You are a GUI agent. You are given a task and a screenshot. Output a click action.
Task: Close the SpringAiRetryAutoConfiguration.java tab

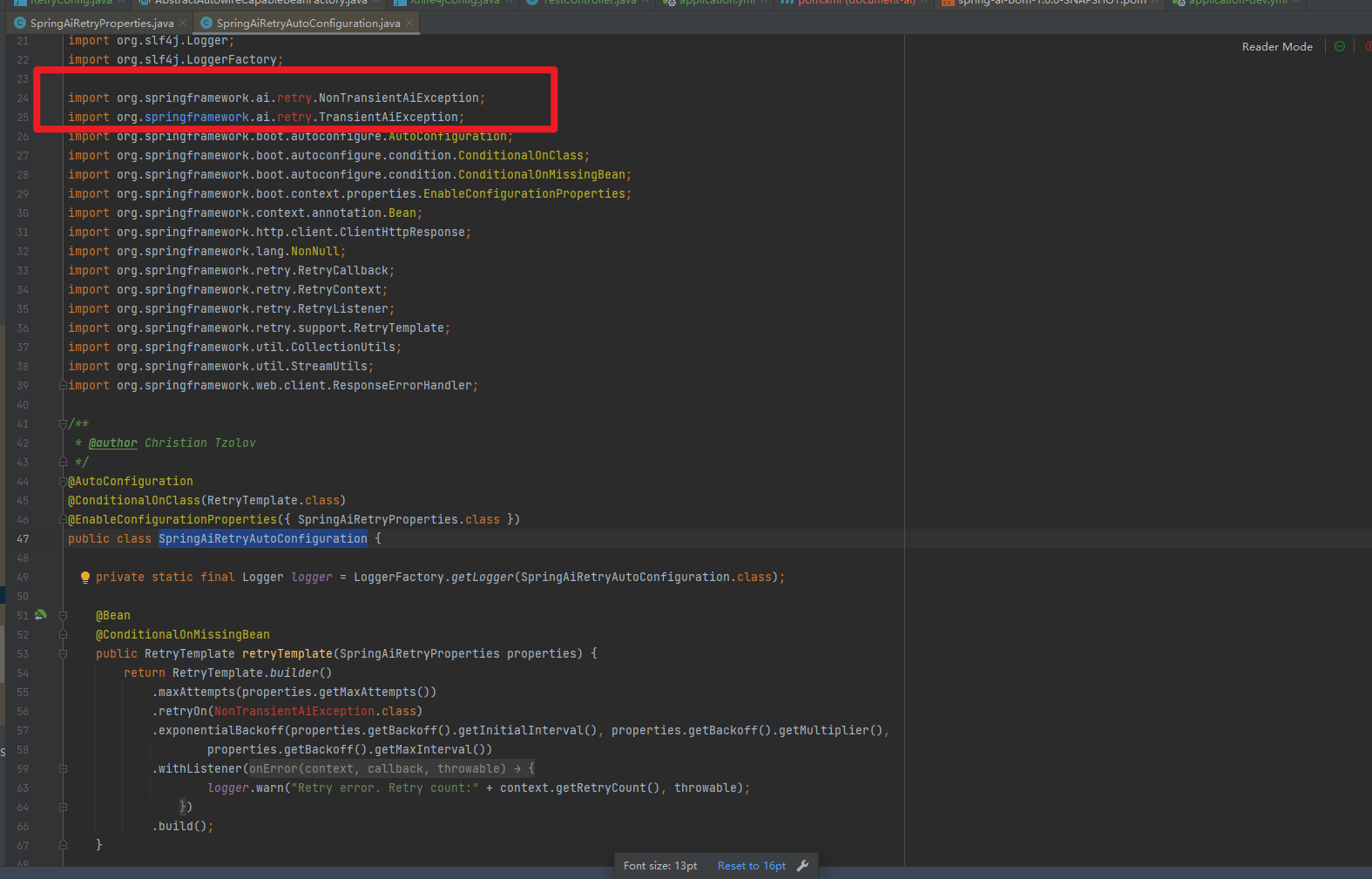tap(409, 24)
